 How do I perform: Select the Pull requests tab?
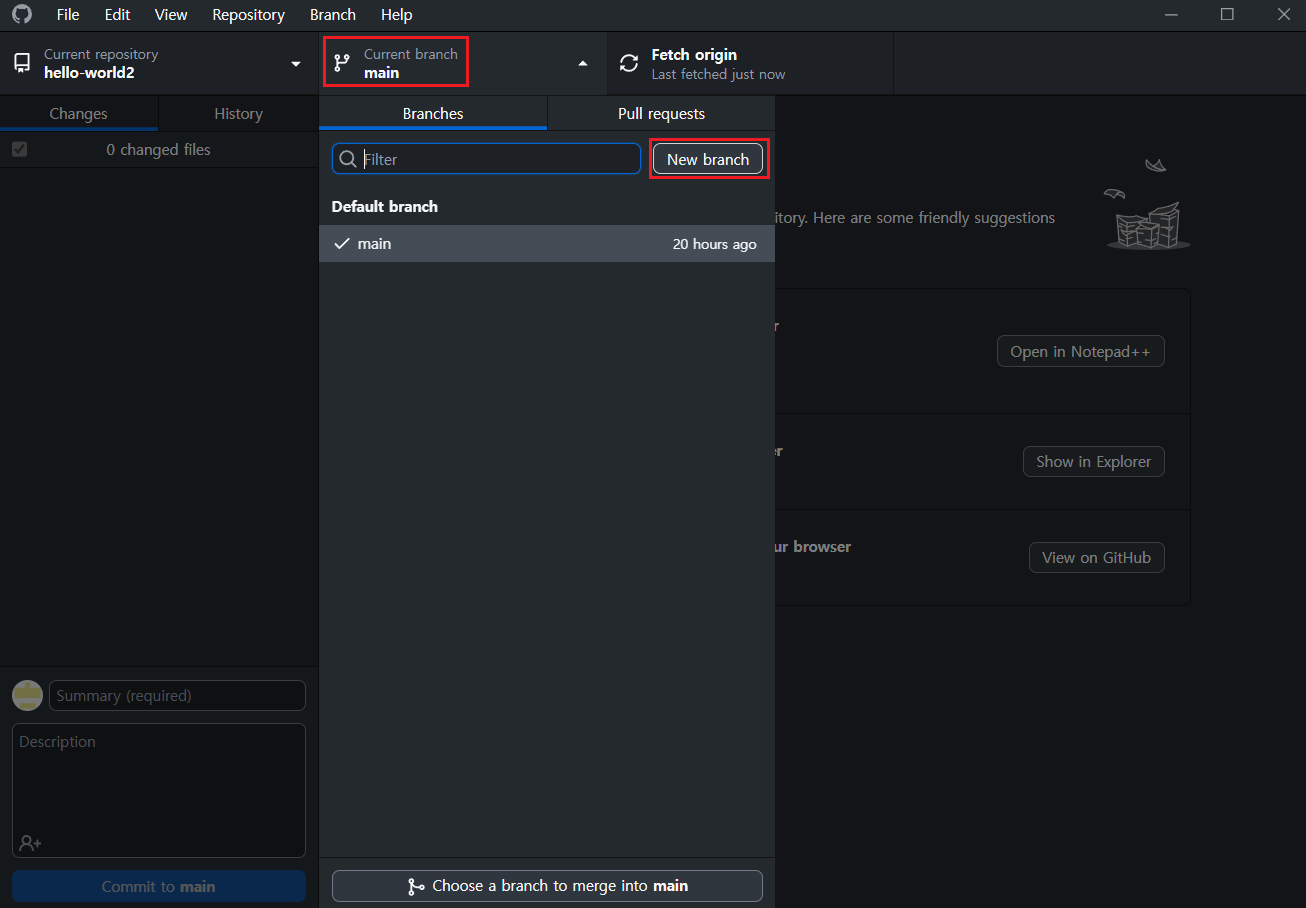coord(661,114)
